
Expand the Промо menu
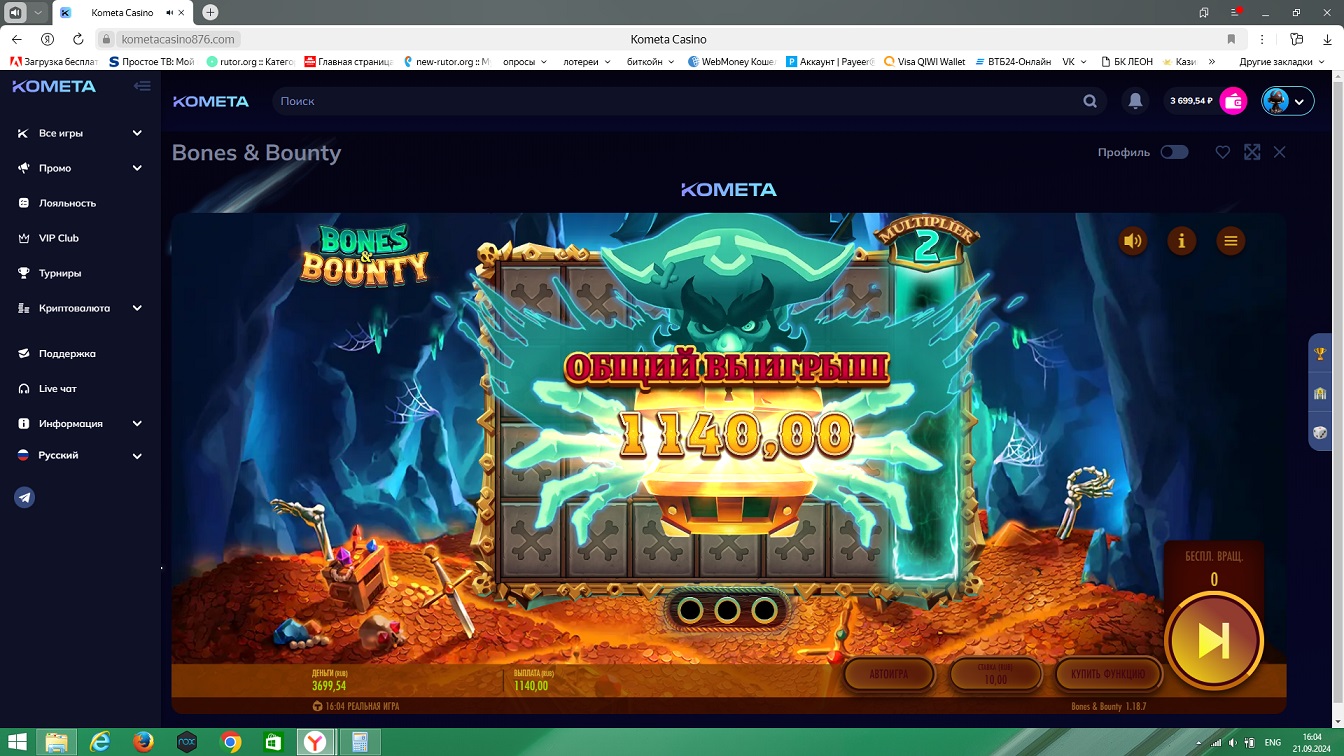coord(80,168)
